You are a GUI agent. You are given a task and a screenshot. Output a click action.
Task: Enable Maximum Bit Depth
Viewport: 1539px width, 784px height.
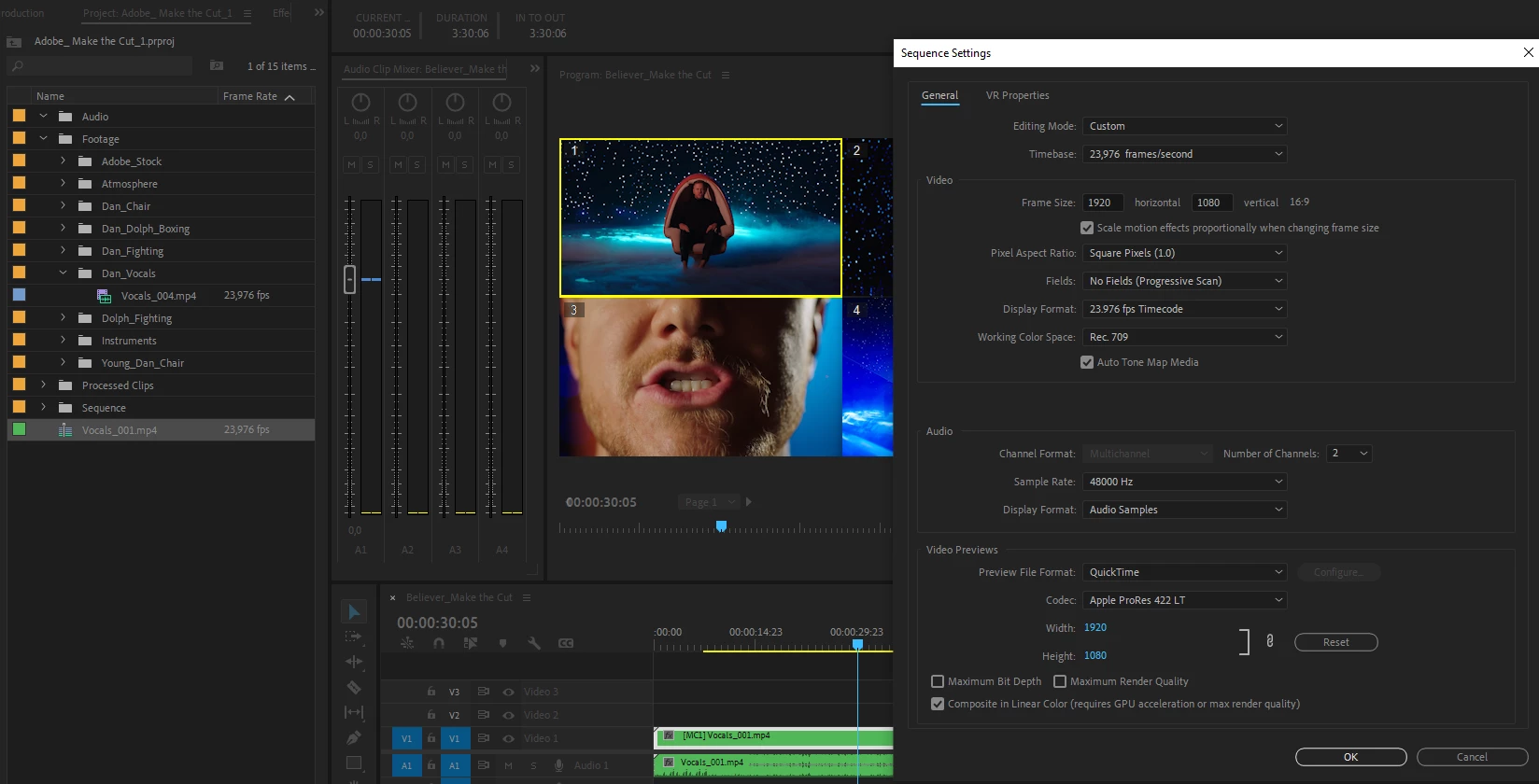(938, 681)
